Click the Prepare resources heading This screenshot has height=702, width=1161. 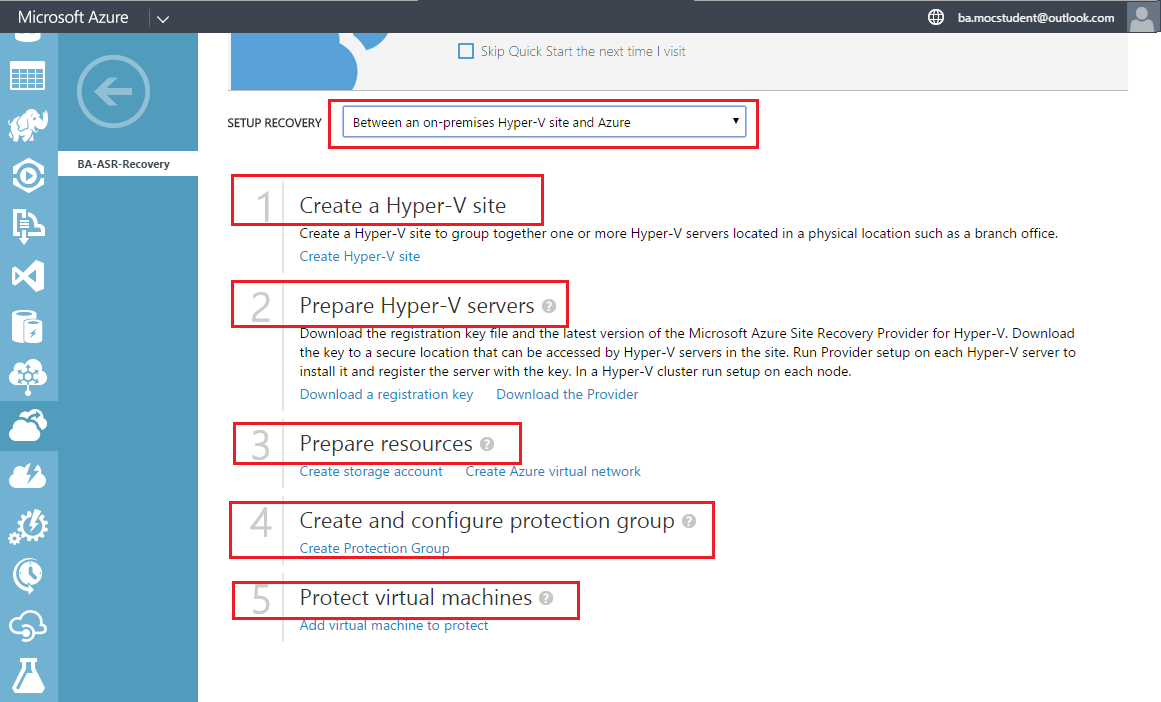386,444
